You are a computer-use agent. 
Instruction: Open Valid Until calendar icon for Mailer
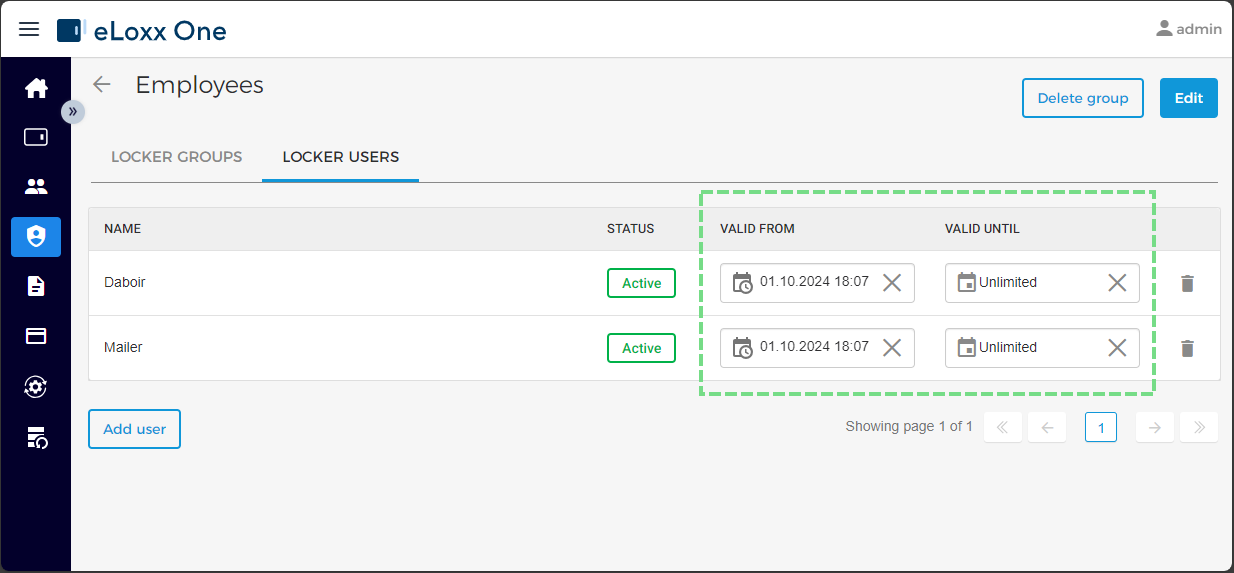(966, 348)
